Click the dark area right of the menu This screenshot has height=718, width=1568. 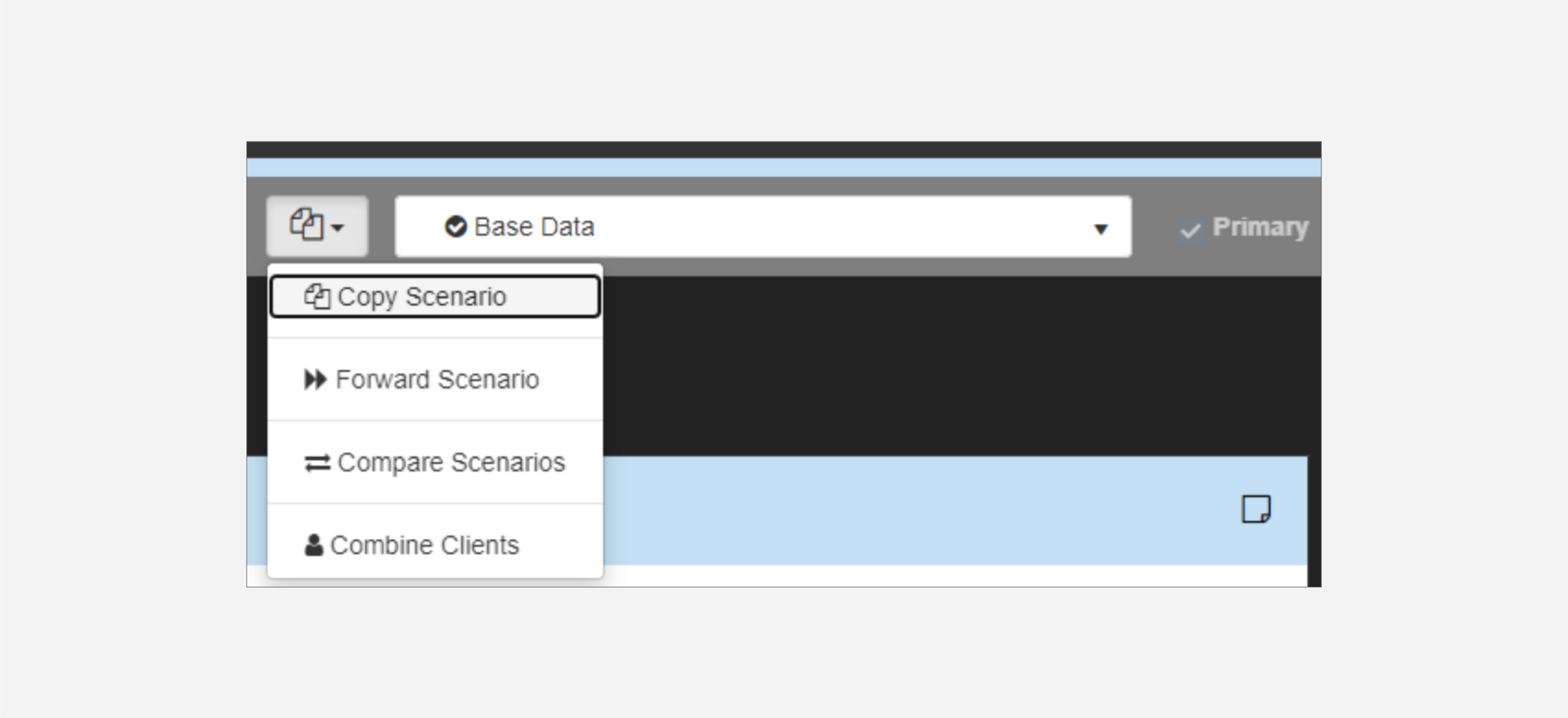click(919, 367)
